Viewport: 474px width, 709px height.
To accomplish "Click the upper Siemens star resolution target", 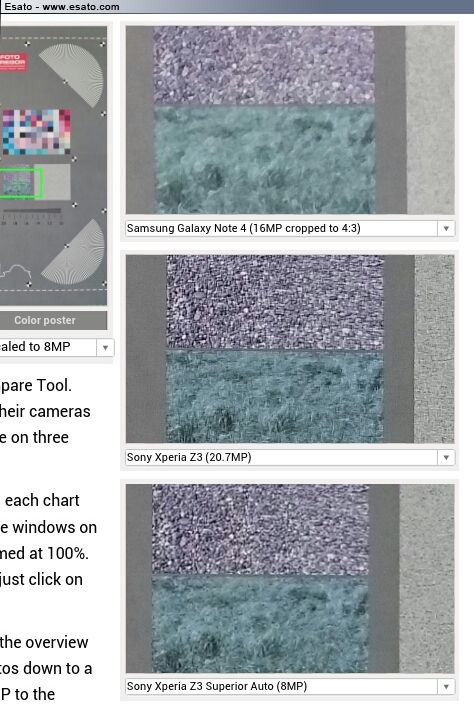I will pos(71,76).
